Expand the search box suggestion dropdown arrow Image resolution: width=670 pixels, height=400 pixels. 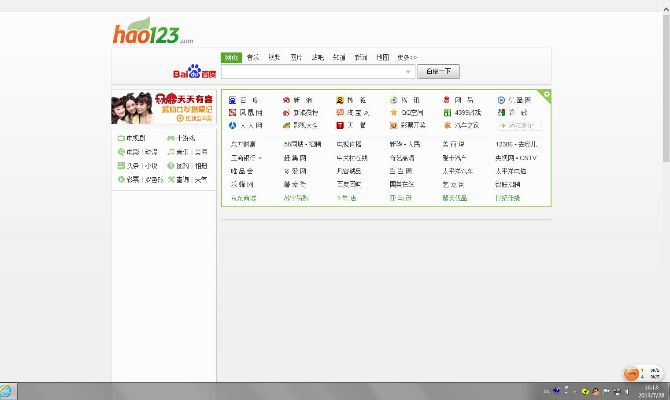(x=408, y=72)
